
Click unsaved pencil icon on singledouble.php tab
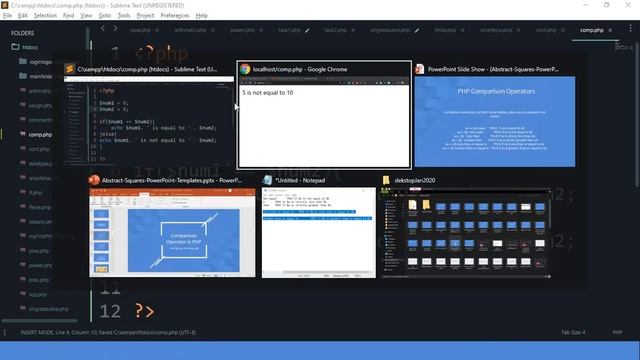coord(417,30)
